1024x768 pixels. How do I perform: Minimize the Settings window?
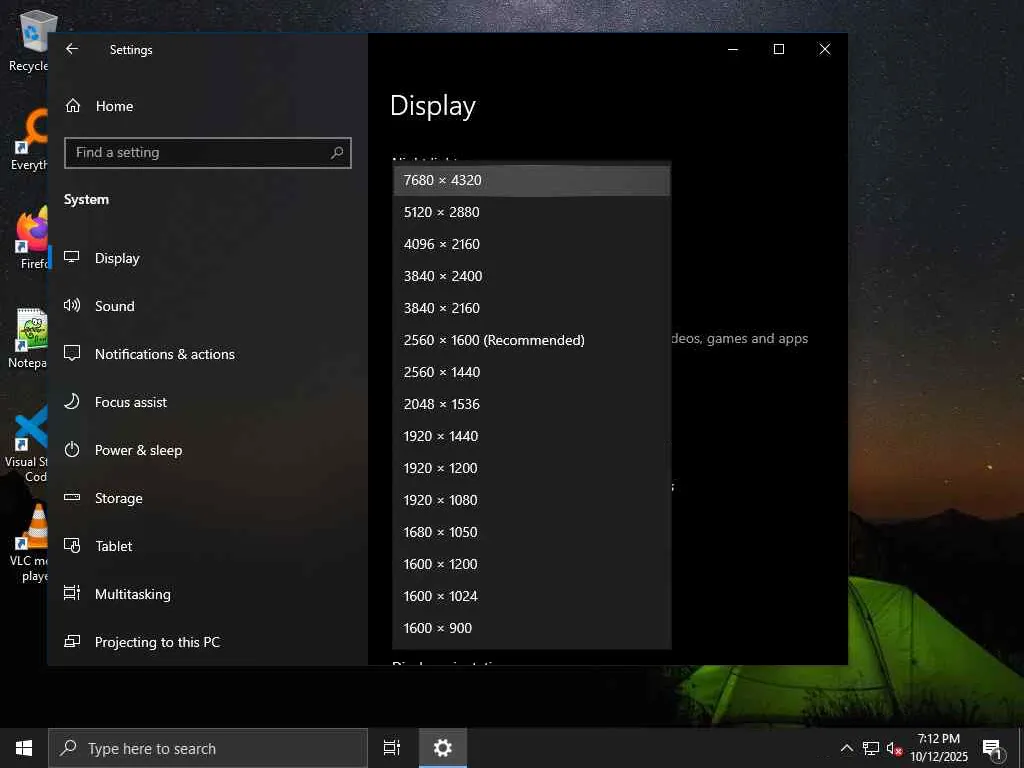733,49
